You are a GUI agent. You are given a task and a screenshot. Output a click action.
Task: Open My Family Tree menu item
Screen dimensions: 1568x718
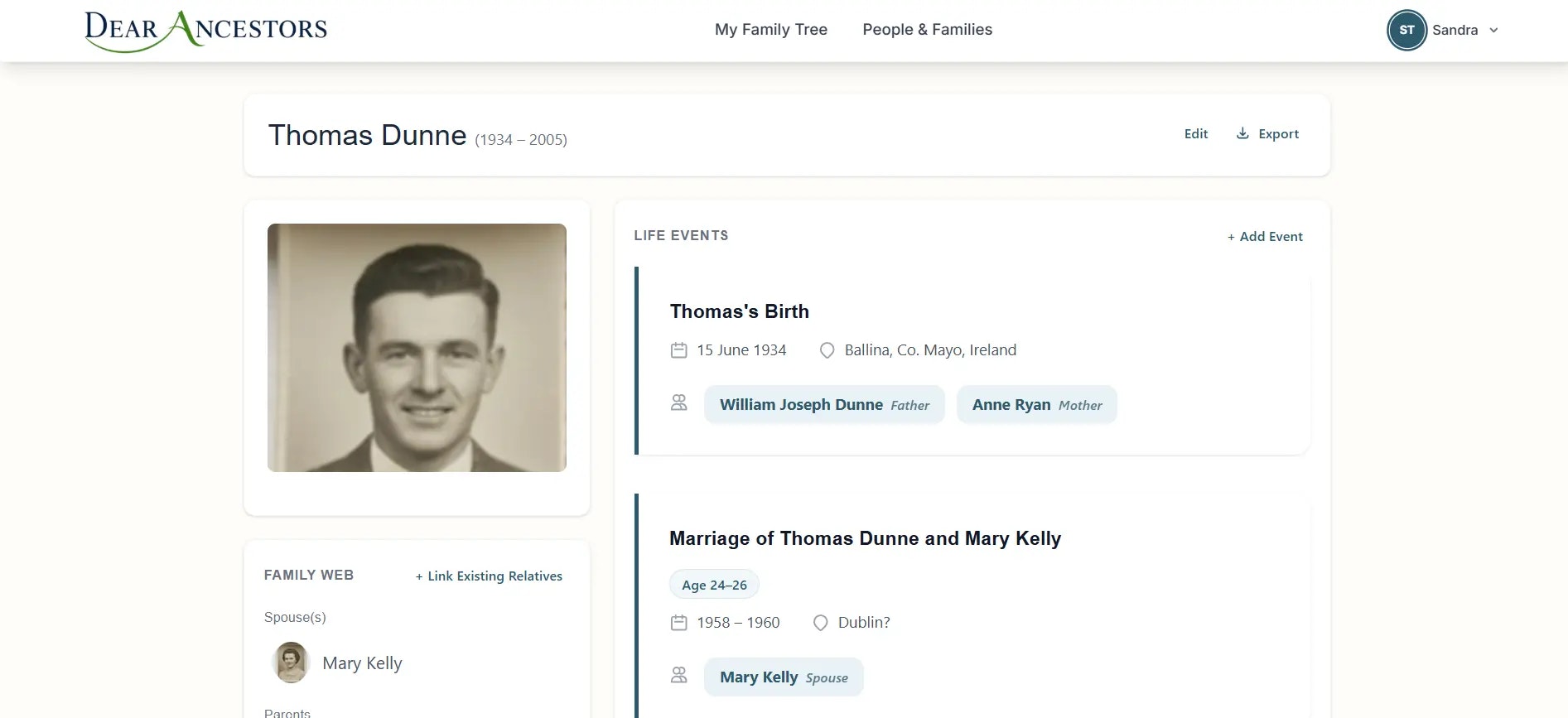(x=771, y=30)
